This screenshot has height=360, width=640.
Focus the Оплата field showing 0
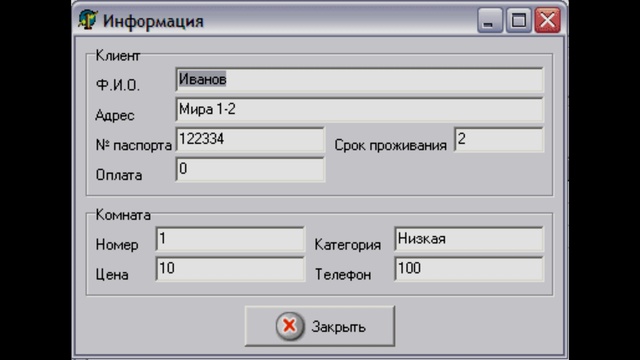tap(250, 169)
